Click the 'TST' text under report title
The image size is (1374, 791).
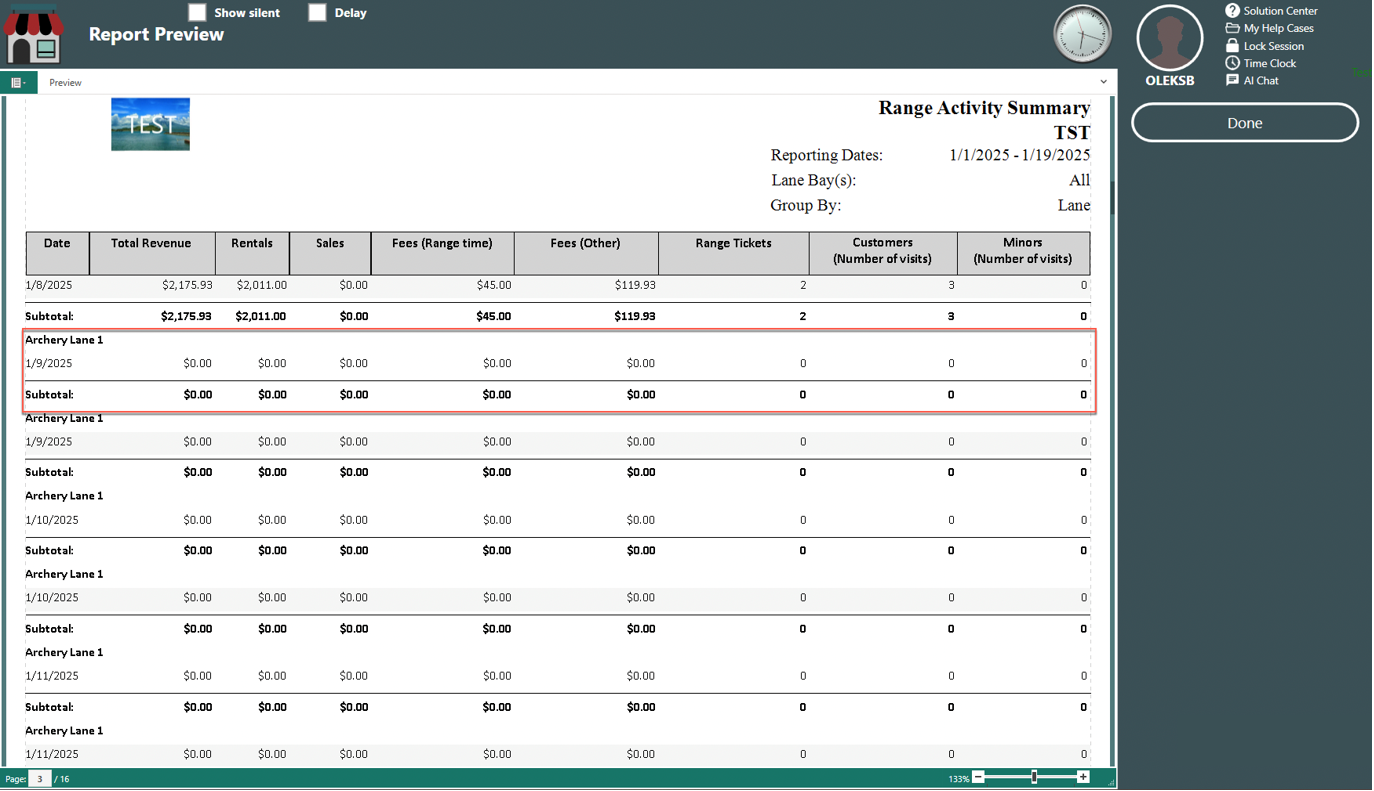pos(1072,132)
